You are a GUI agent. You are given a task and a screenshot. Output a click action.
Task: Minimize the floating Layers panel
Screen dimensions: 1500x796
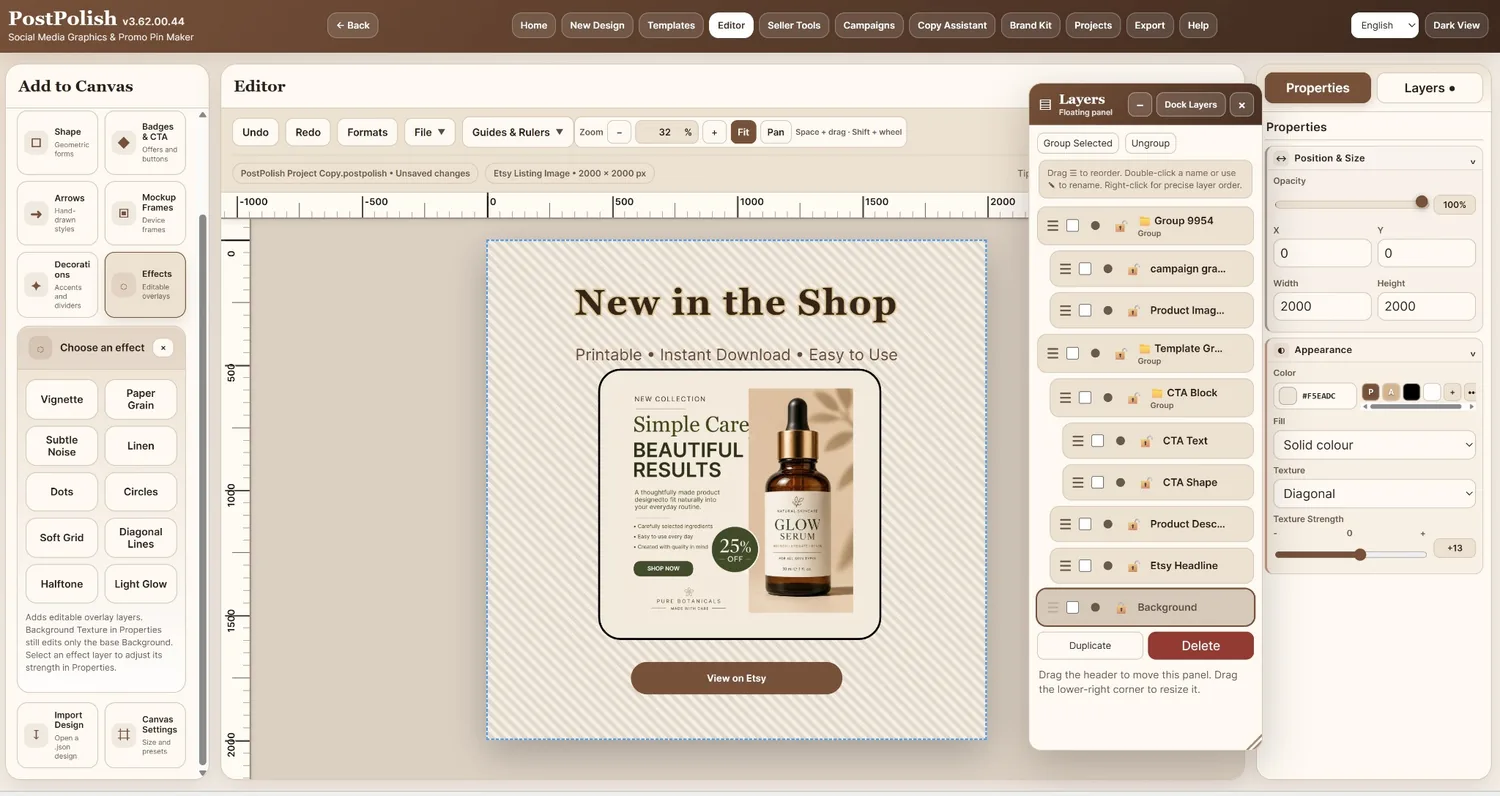pyautogui.click(x=1139, y=104)
